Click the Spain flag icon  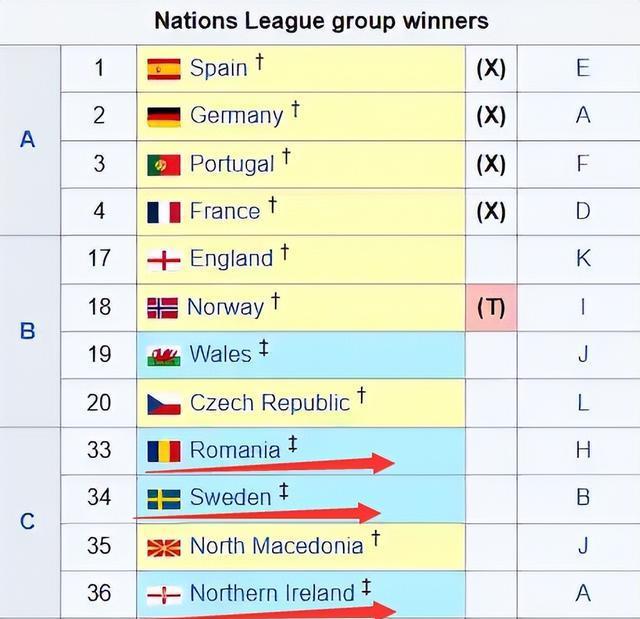[163, 69]
